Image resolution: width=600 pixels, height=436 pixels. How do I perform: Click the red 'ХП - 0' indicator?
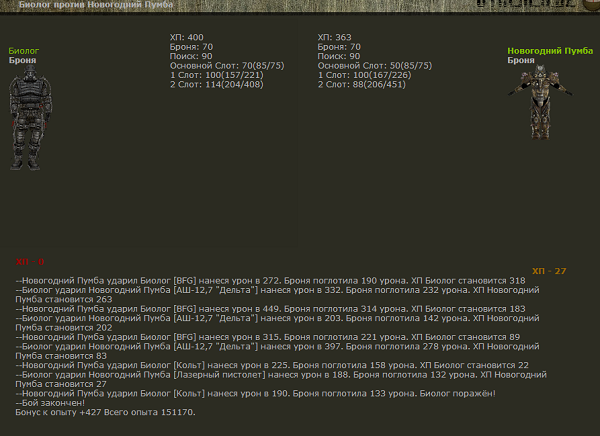pos(30,261)
